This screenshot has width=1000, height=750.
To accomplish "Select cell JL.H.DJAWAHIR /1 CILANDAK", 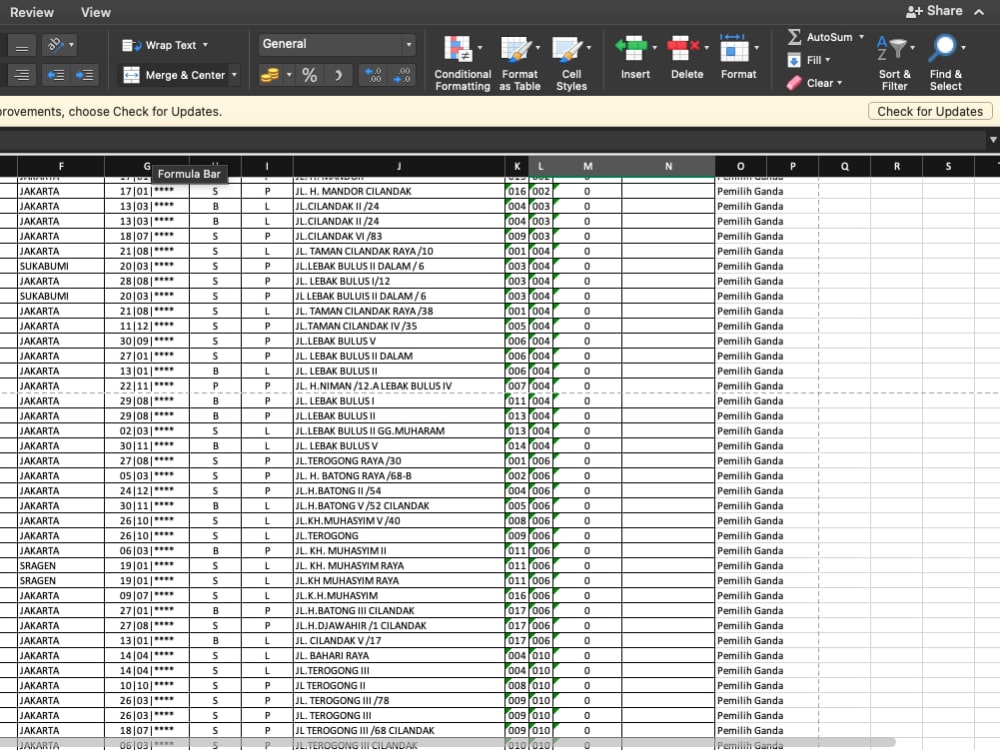I will 399,626.
